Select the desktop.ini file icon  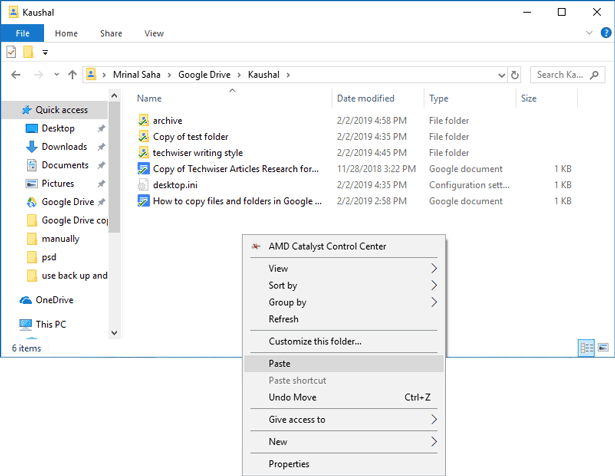tap(144, 184)
